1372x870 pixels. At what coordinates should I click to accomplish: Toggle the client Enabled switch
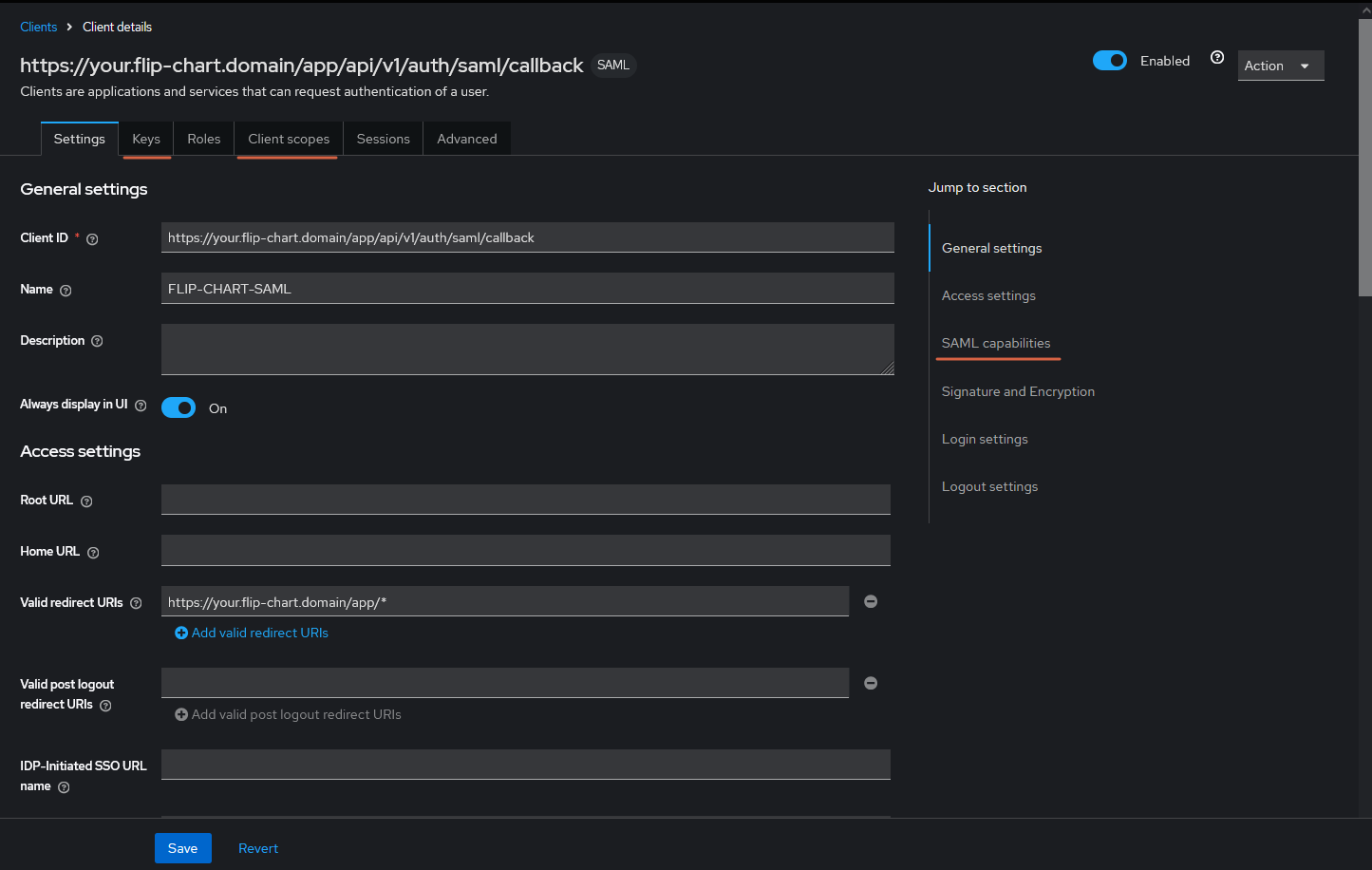click(x=1110, y=61)
